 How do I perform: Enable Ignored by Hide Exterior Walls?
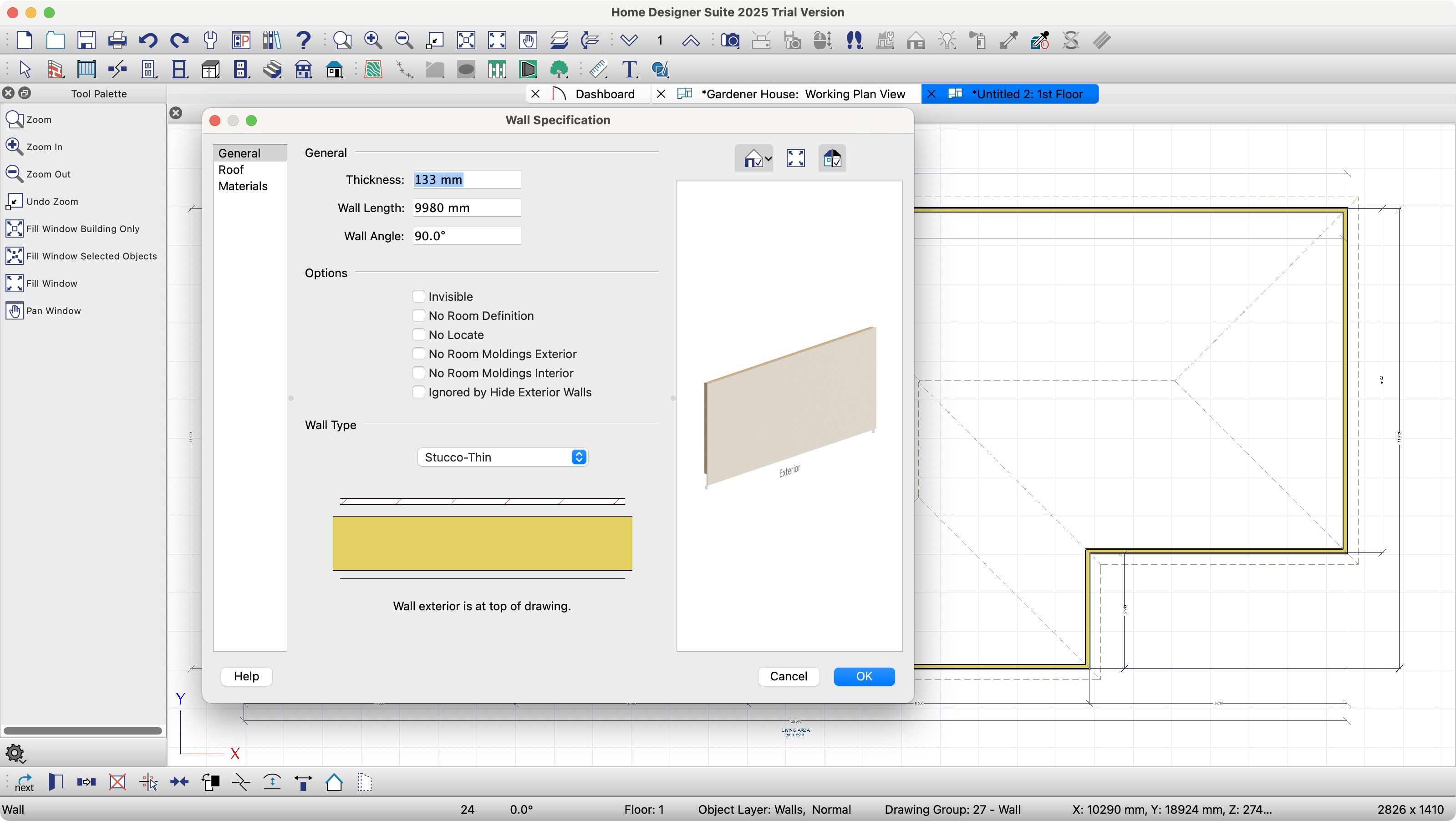pos(419,391)
